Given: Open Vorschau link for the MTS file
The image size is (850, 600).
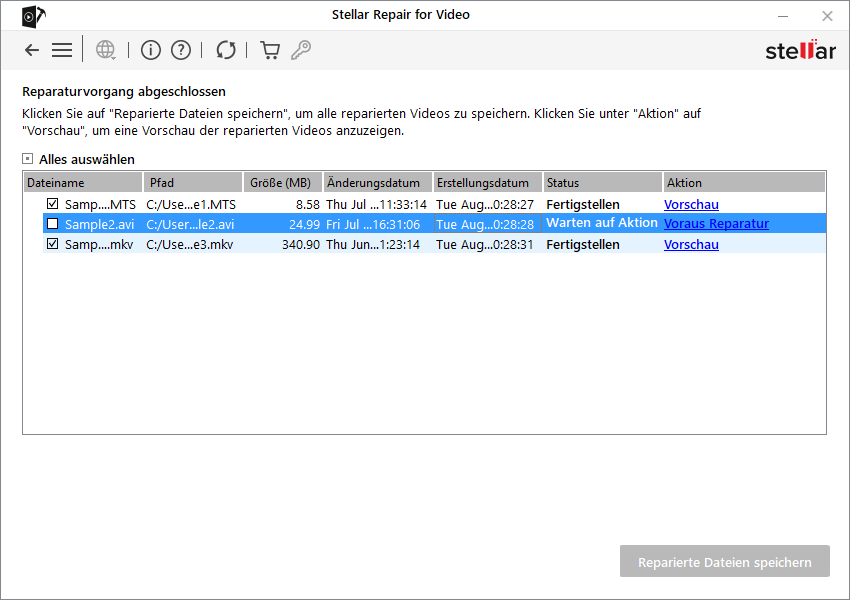Looking at the screenshot, I should tap(691, 204).
